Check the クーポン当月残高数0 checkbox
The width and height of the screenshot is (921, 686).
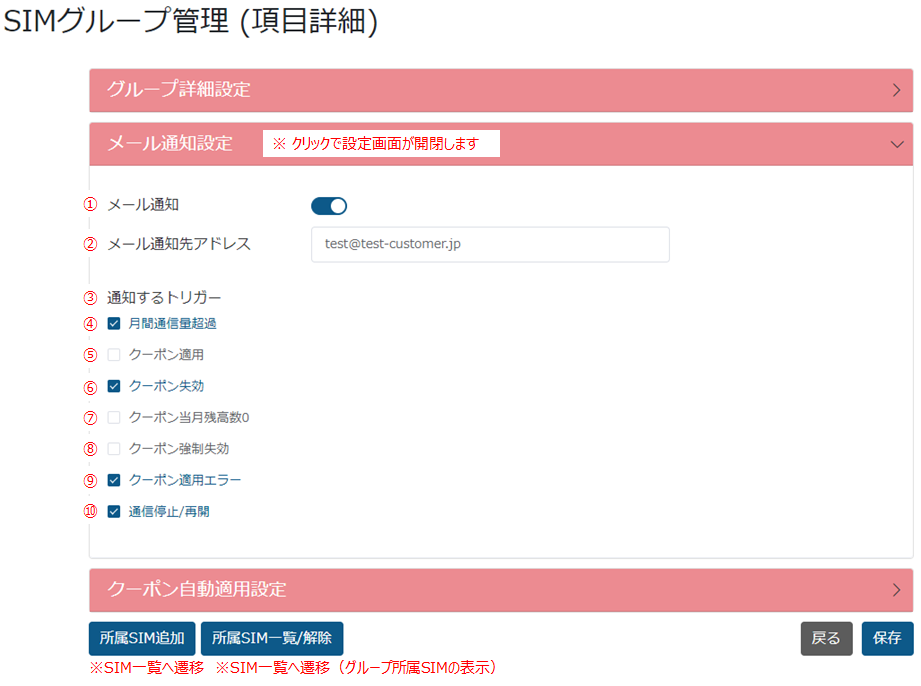(x=114, y=418)
